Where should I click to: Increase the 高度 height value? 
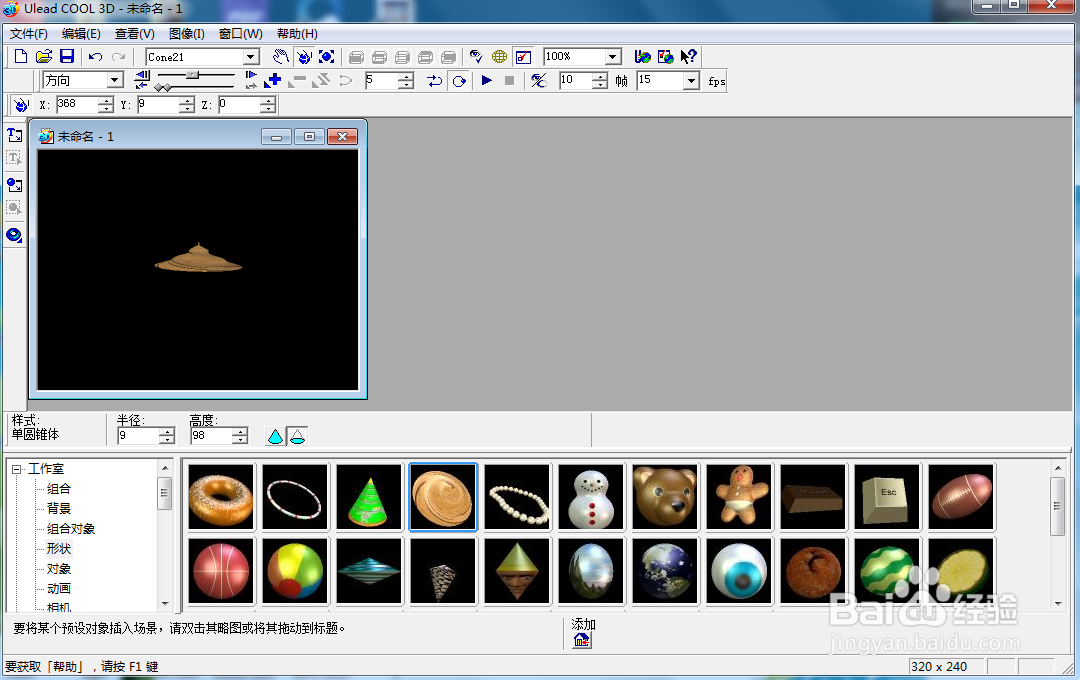click(240, 432)
